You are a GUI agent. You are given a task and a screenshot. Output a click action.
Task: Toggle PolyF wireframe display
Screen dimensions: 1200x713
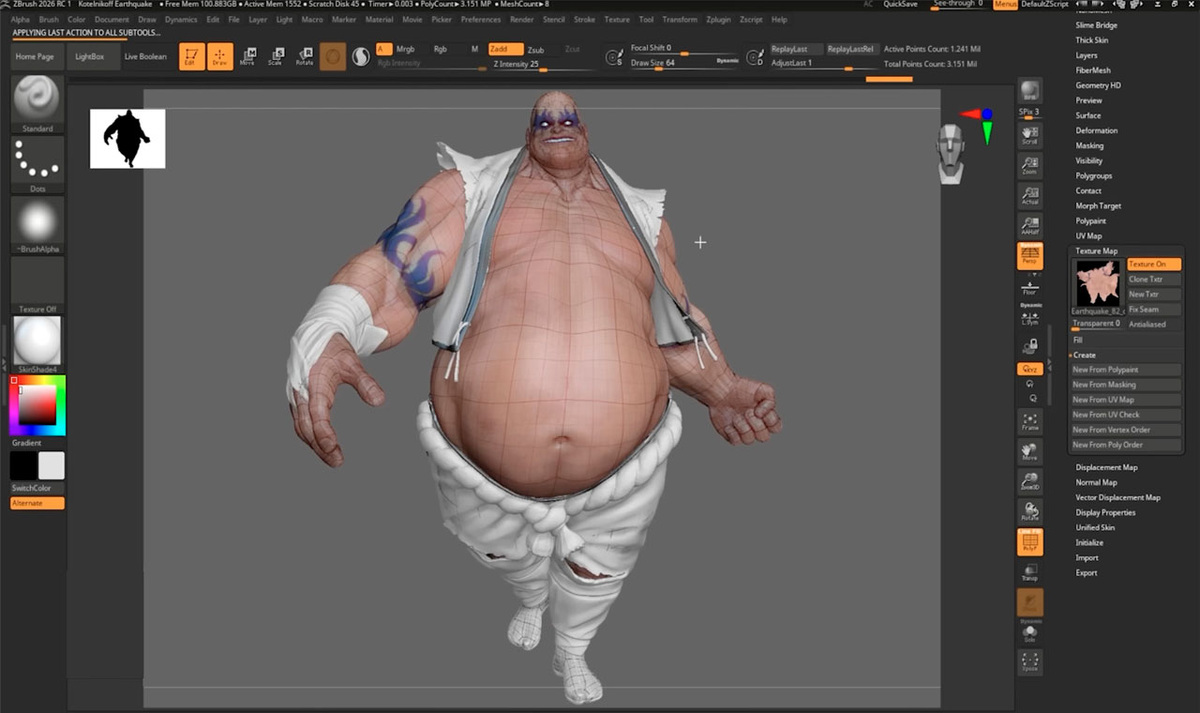coord(1030,543)
